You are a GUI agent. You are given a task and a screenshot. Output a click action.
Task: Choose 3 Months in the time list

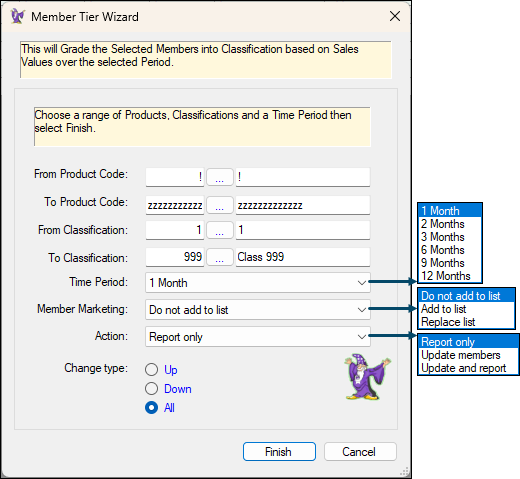(x=449, y=237)
